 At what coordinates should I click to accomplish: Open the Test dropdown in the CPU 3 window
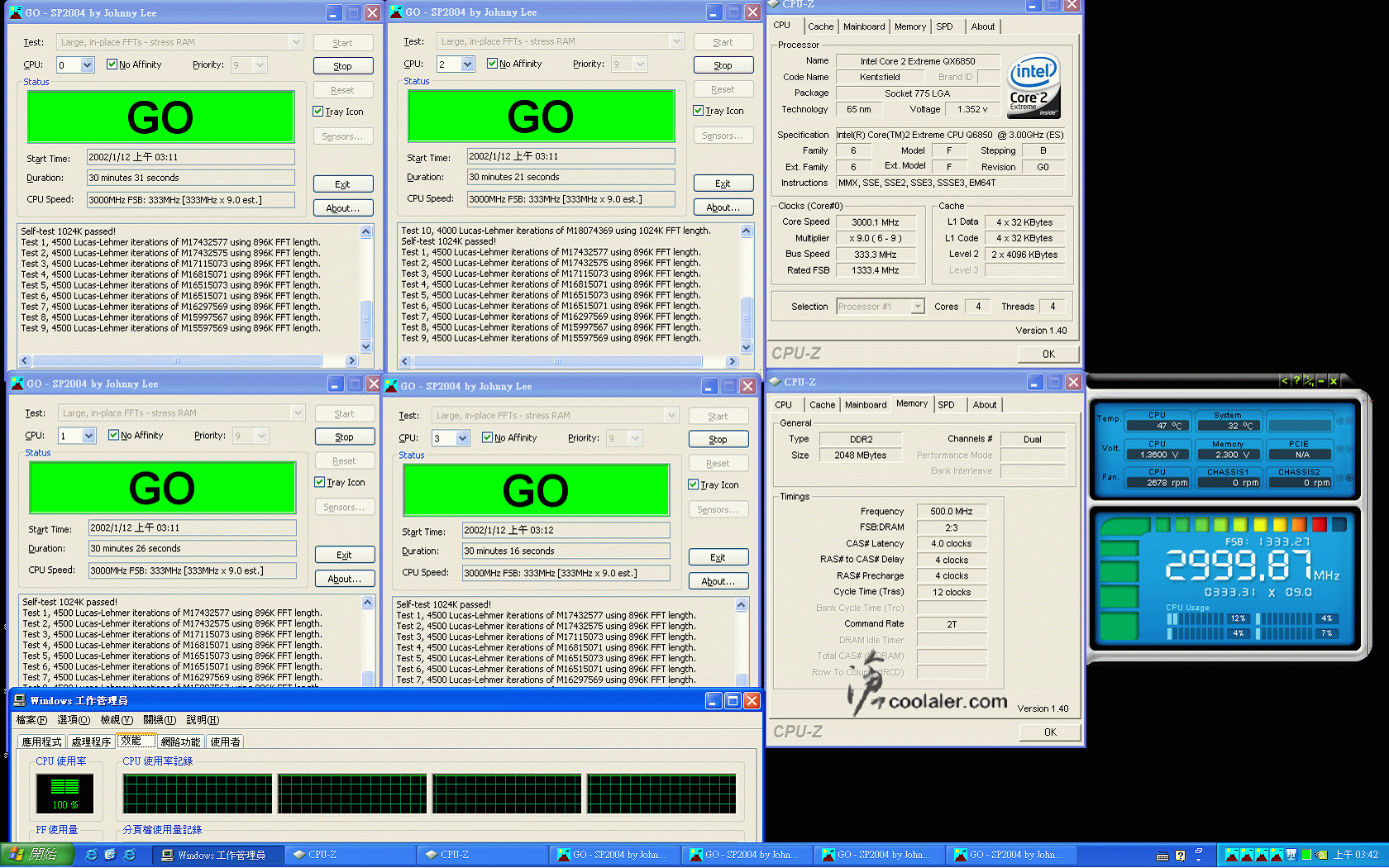[671, 416]
